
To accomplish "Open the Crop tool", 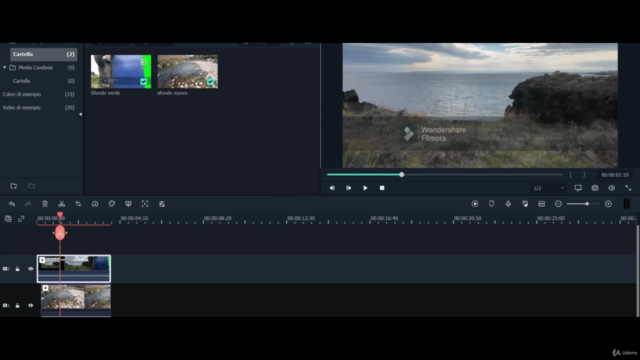I will (78, 204).
